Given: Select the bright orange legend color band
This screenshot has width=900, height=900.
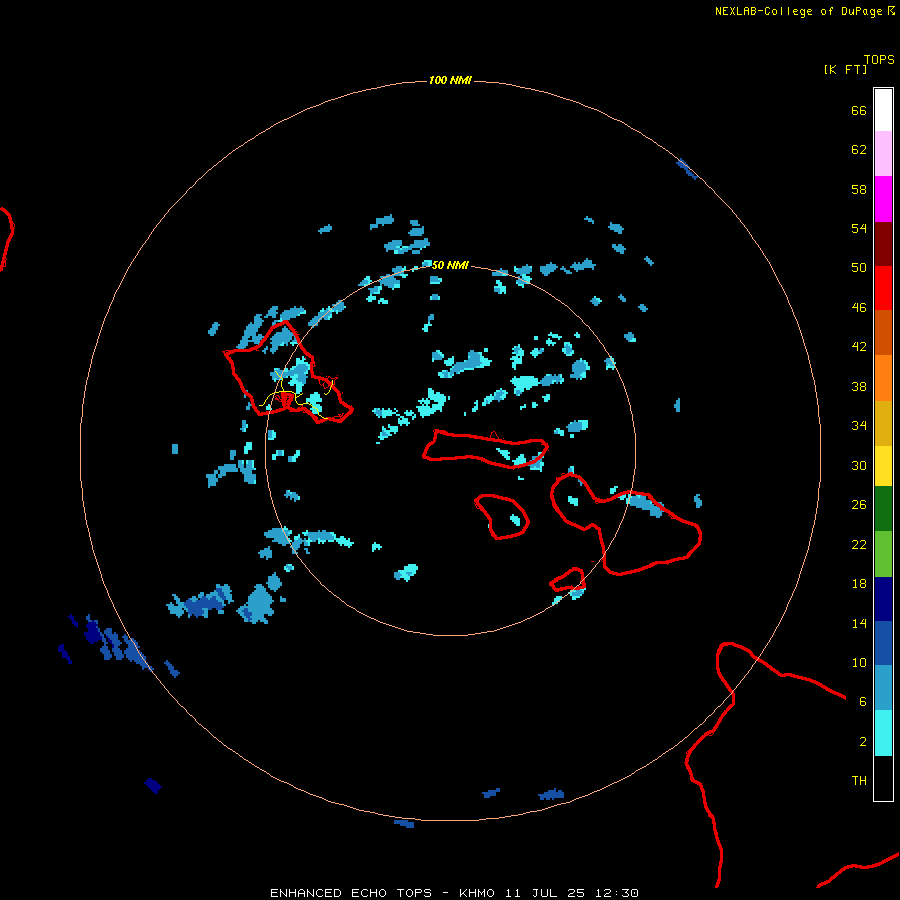Looking at the screenshot, I should pyautogui.click(x=883, y=378).
